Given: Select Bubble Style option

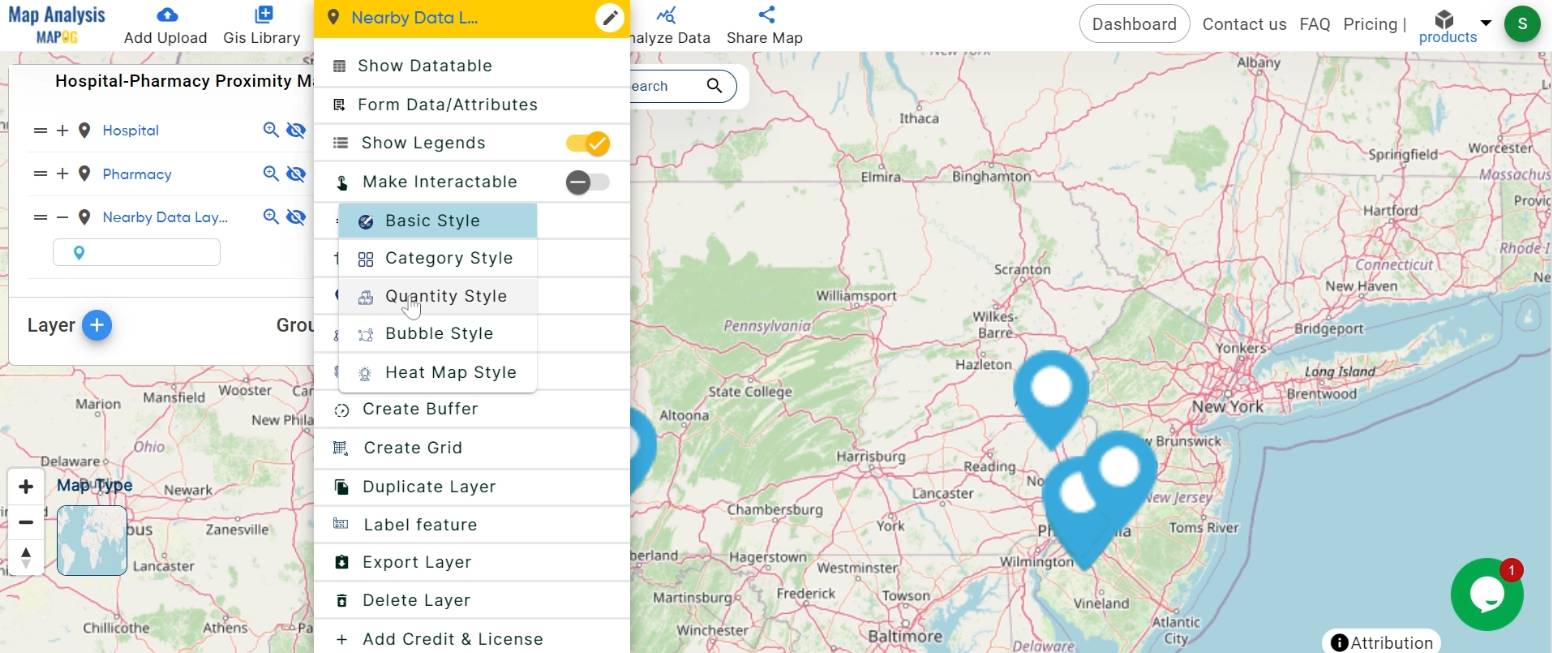Looking at the screenshot, I should pyautogui.click(x=437, y=334).
